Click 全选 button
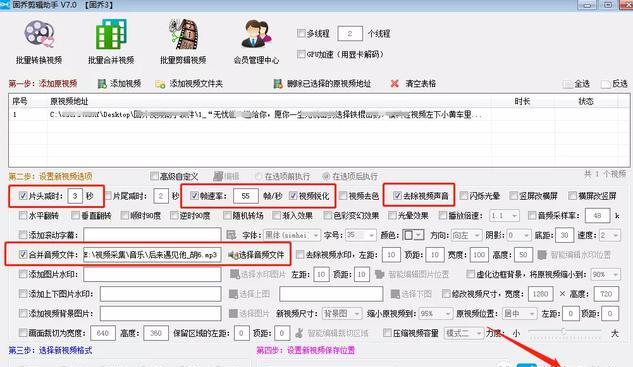The height and width of the screenshot is (367, 633). (577, 84)
